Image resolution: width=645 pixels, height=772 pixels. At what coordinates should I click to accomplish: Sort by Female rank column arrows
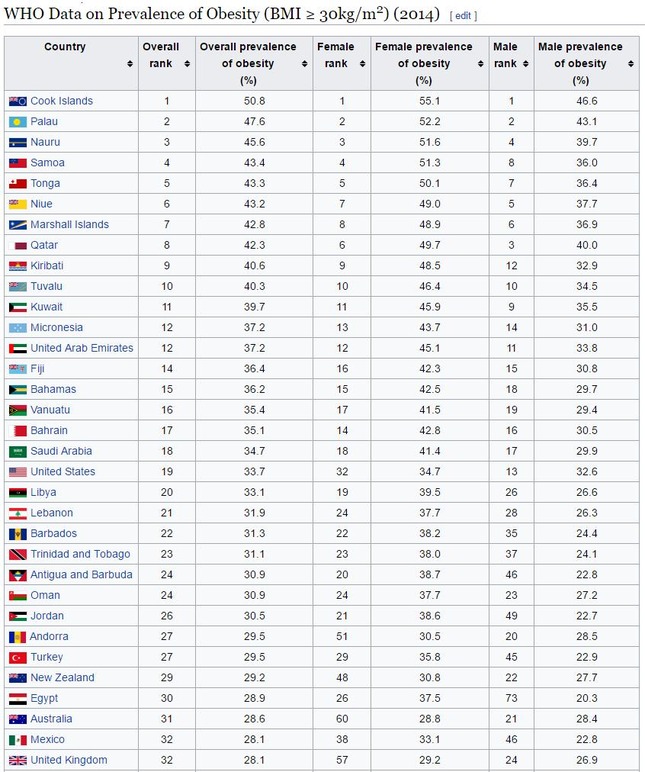pyautogui.click(x=362, y=64)
